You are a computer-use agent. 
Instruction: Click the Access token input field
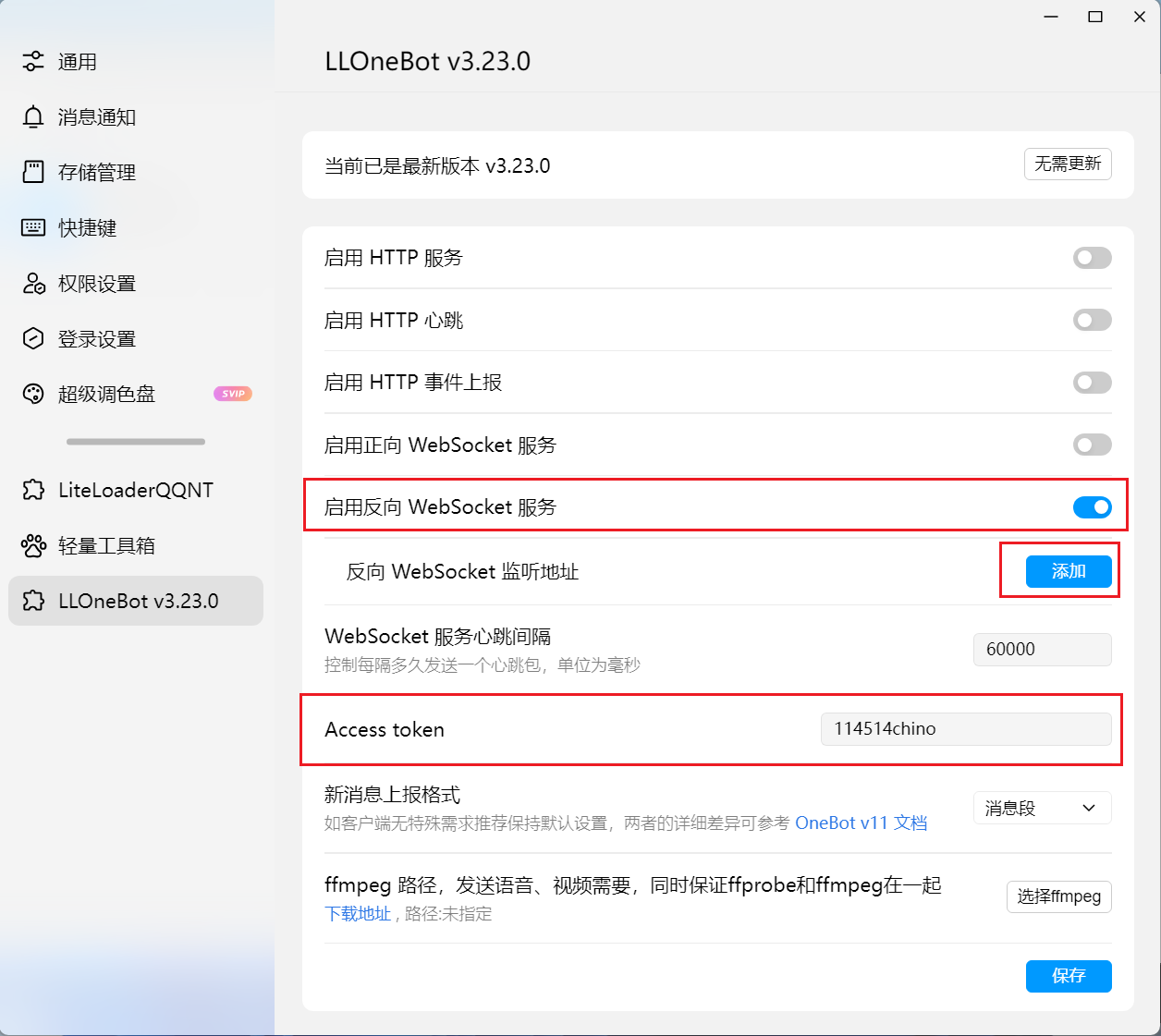[x=966, y=728]
